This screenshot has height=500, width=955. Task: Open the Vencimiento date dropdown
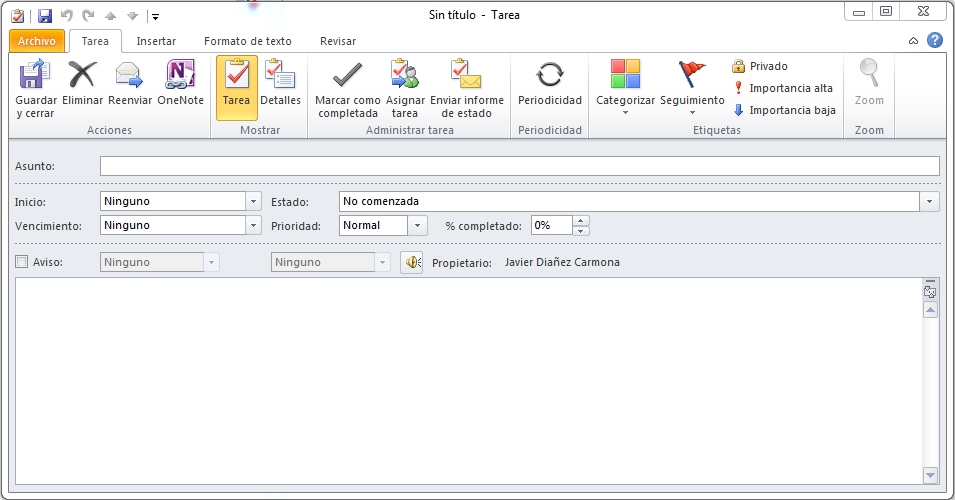click(253, 225)
